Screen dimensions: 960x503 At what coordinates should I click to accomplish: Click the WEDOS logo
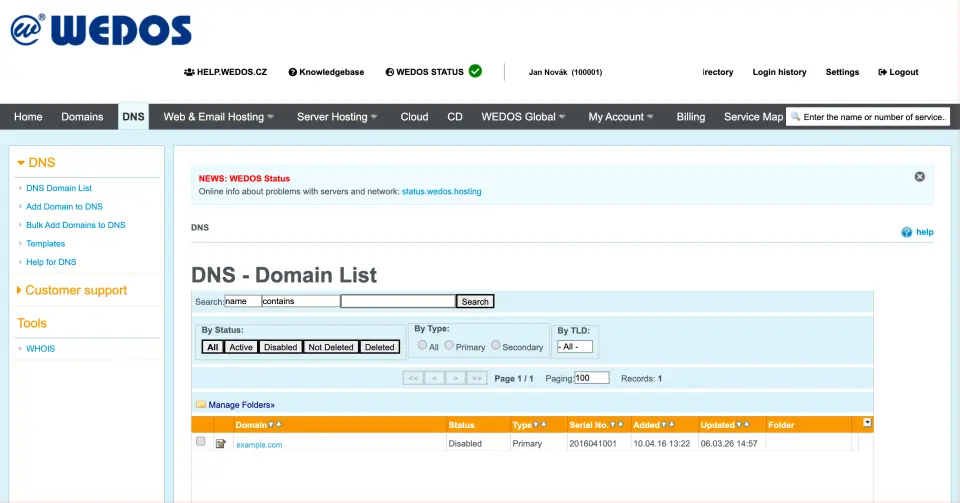click(x=100, y=30)
